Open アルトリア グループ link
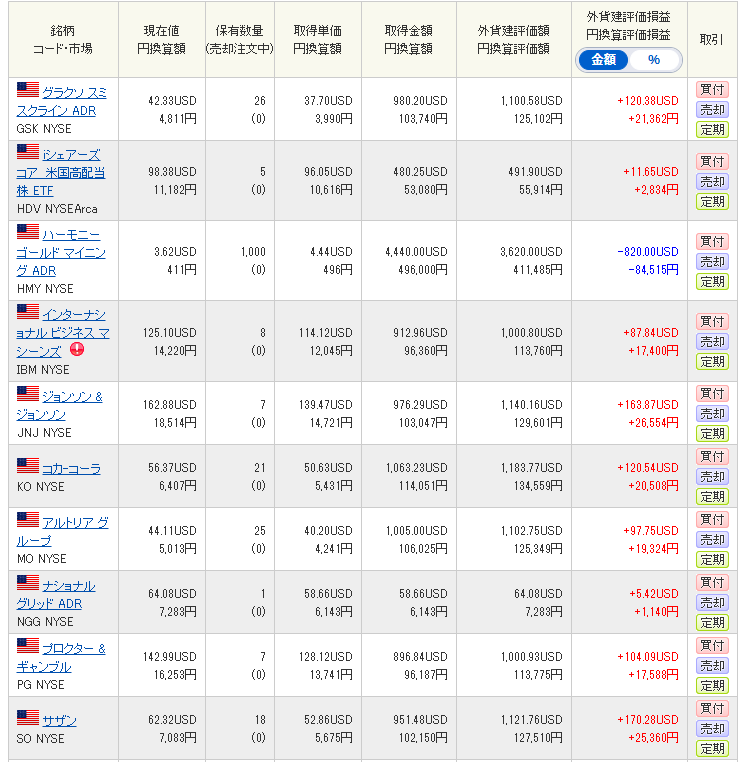 coord(62,532)
